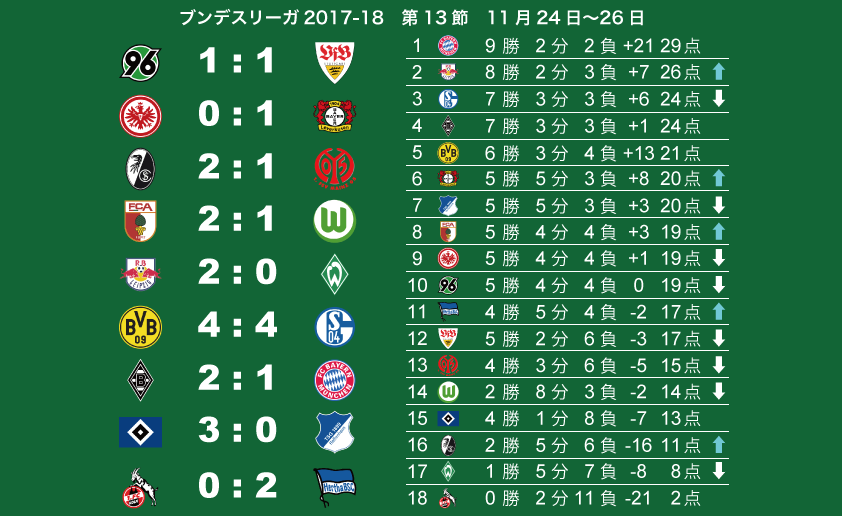Image resolution: width=842 pixels, height=516 pixels.
Task: Click the Hamburger SV diamond flag logo in the results
Action: point(140,432)
